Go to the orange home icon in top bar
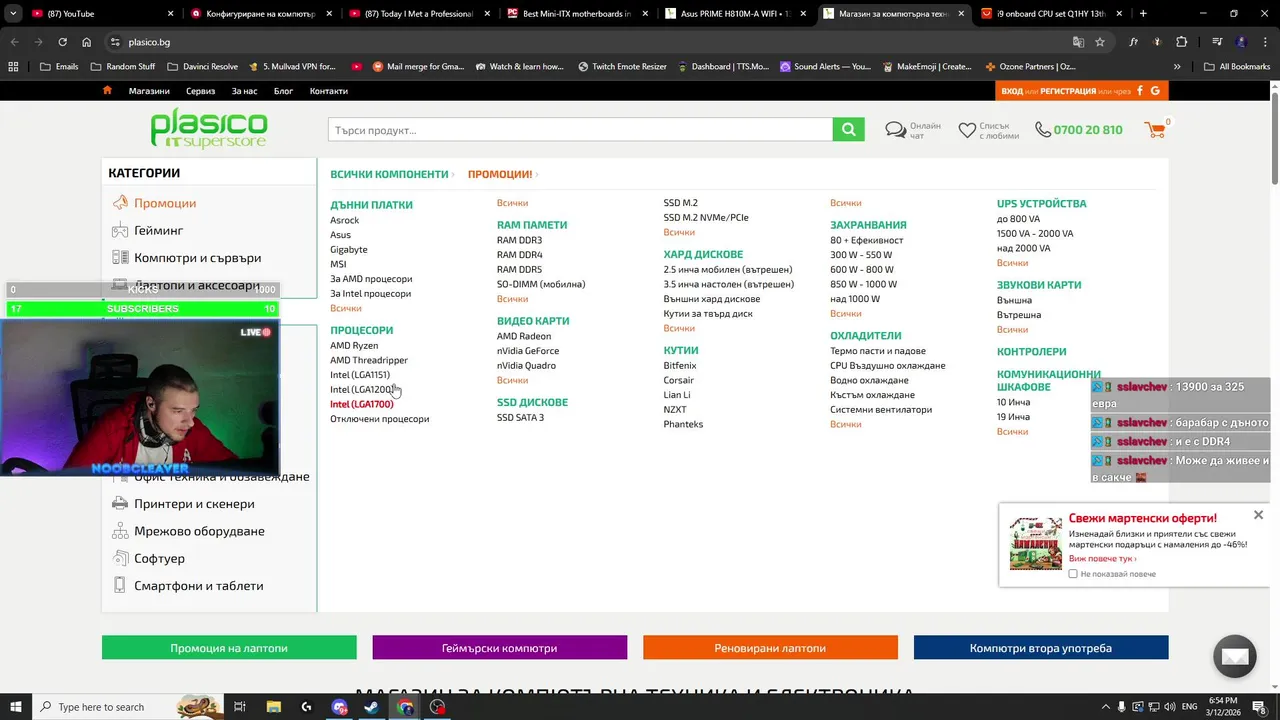Screen dimensions: 1280x720 [x=107, y=91]
